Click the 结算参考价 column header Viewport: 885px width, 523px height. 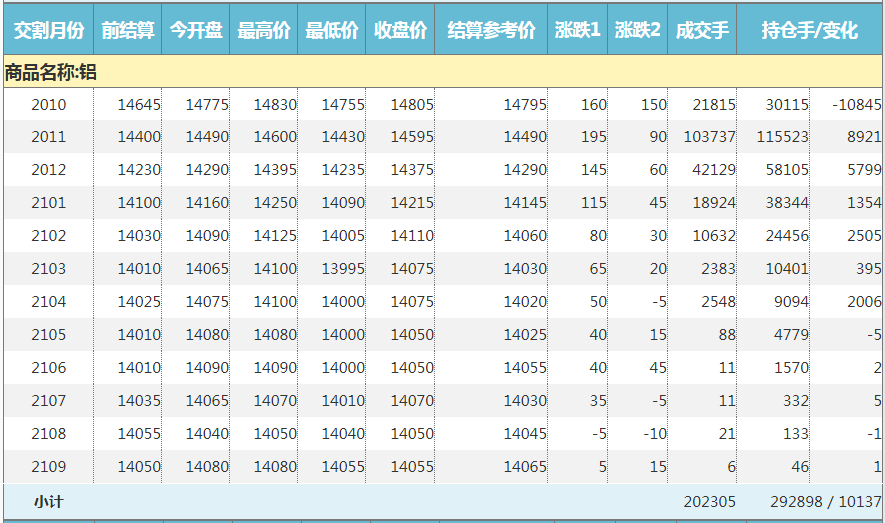pos(491,30)
